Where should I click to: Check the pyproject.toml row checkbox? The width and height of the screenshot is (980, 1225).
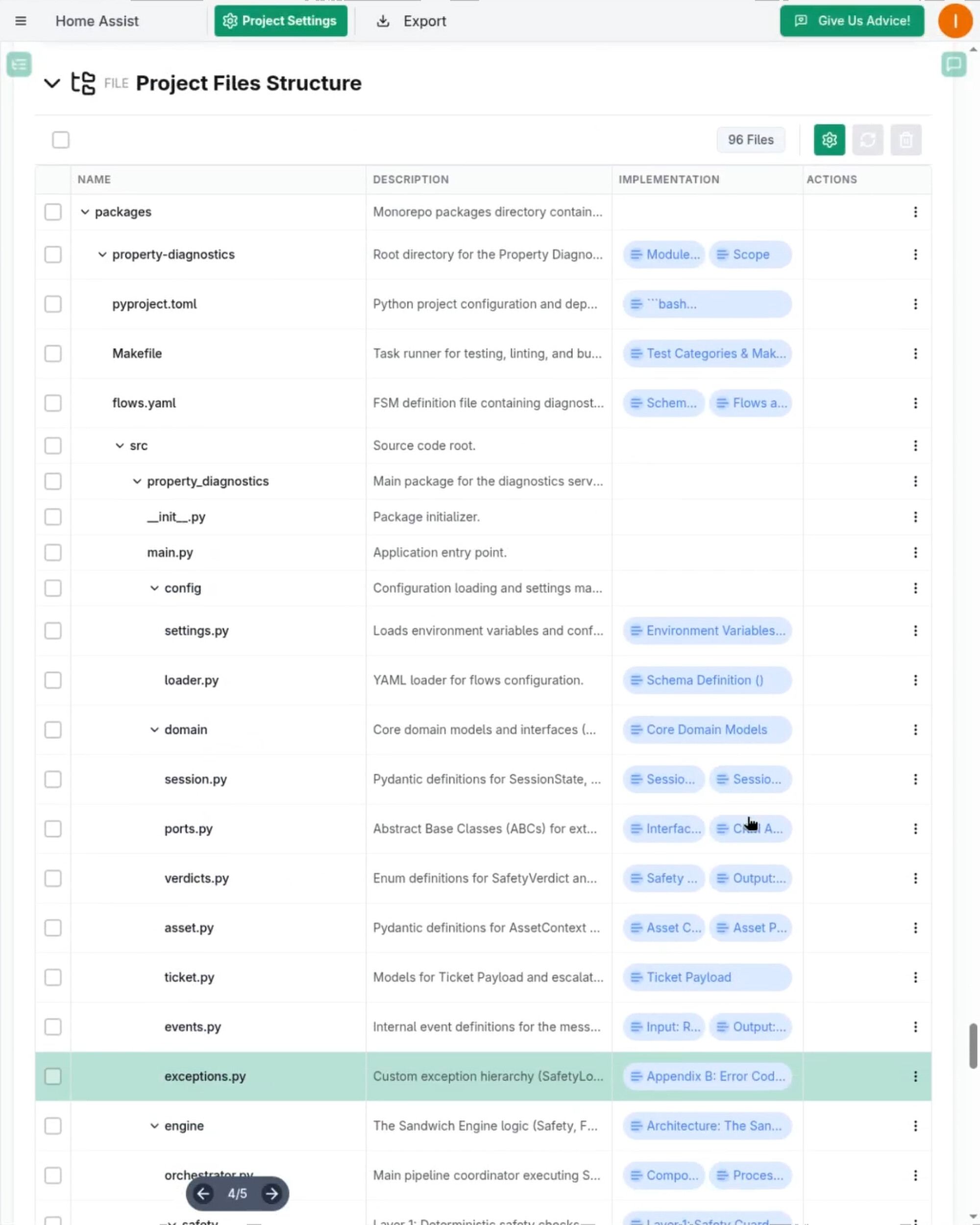pos(53,304)
